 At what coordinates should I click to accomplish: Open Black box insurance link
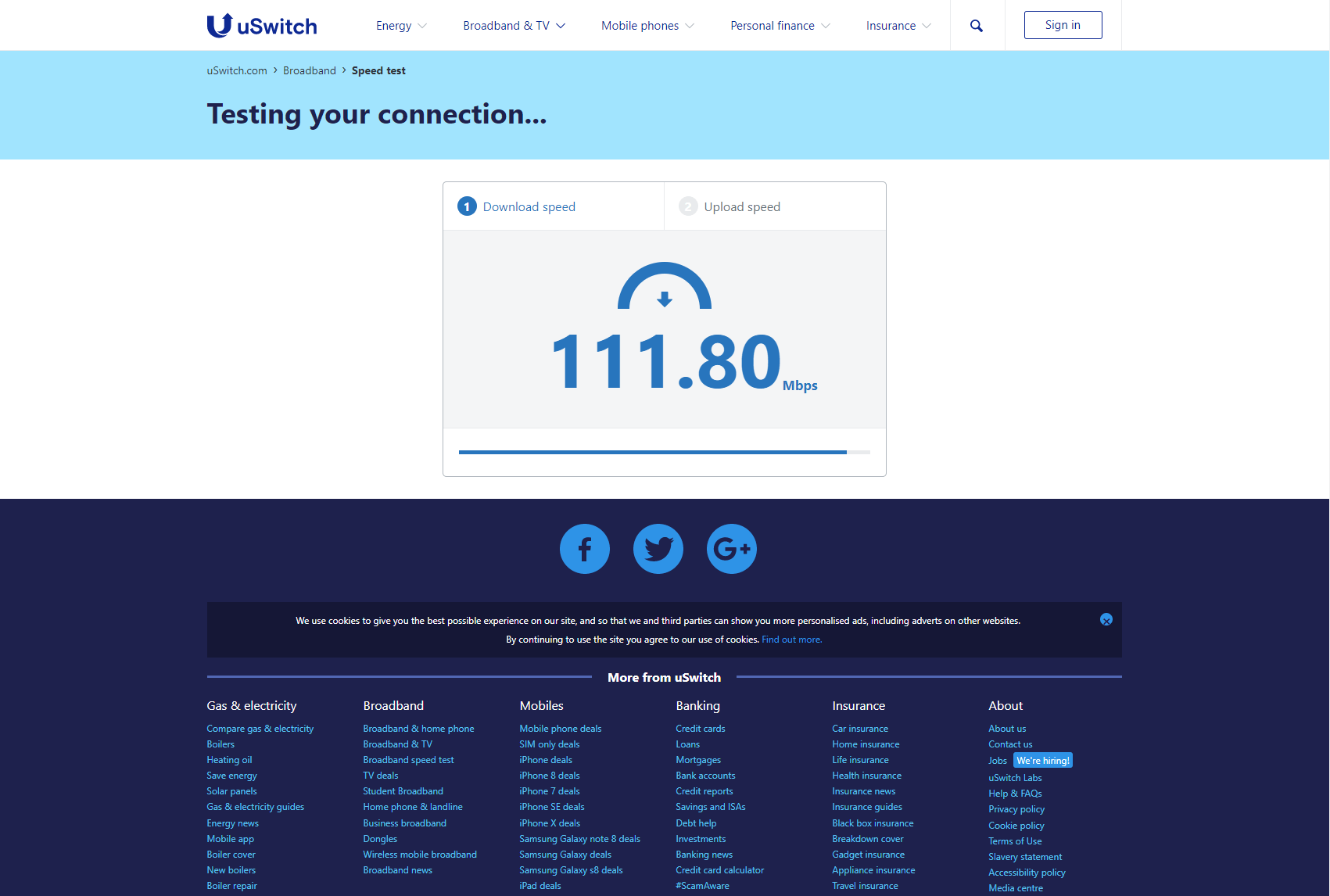873,823
